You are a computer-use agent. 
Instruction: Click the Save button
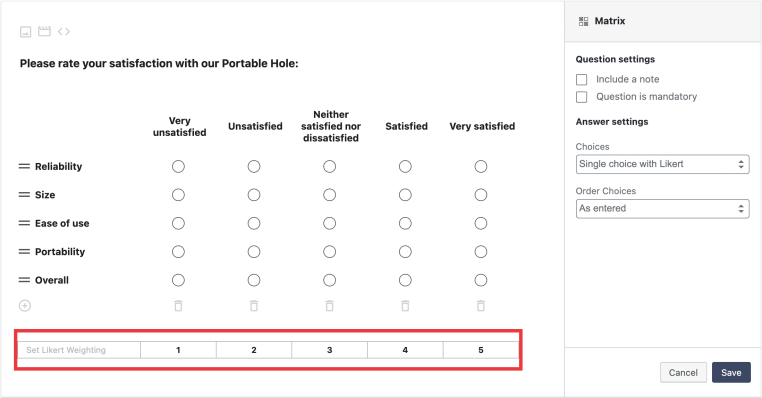point(731,373)
